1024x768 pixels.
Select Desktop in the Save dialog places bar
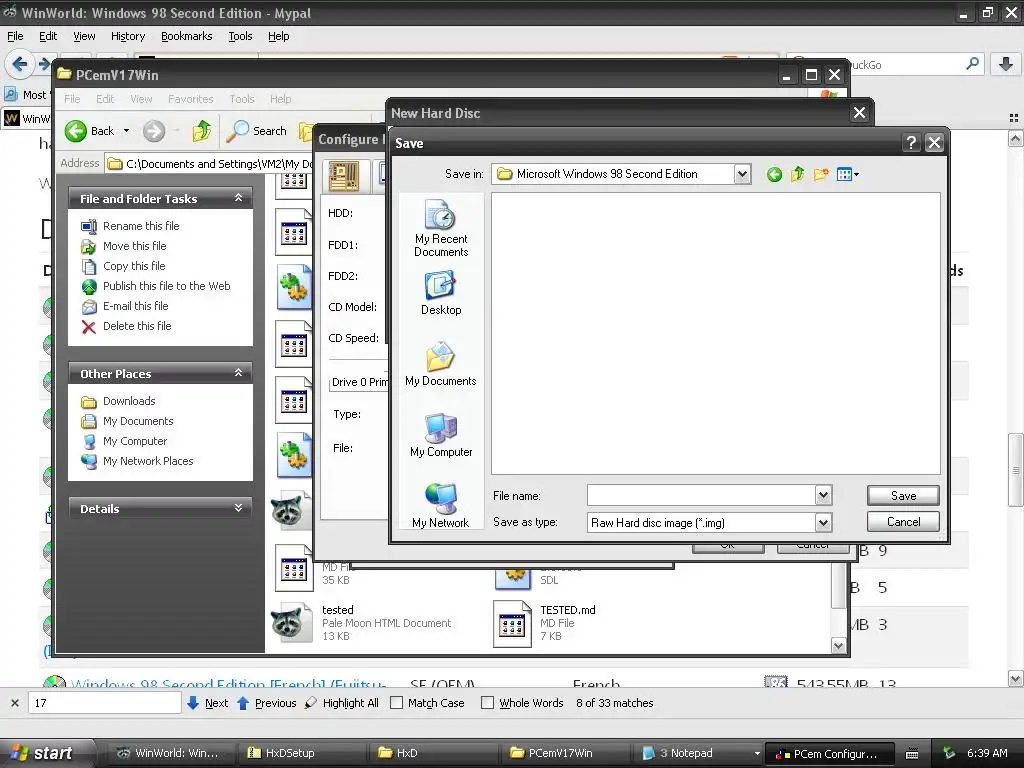point(441,294)
